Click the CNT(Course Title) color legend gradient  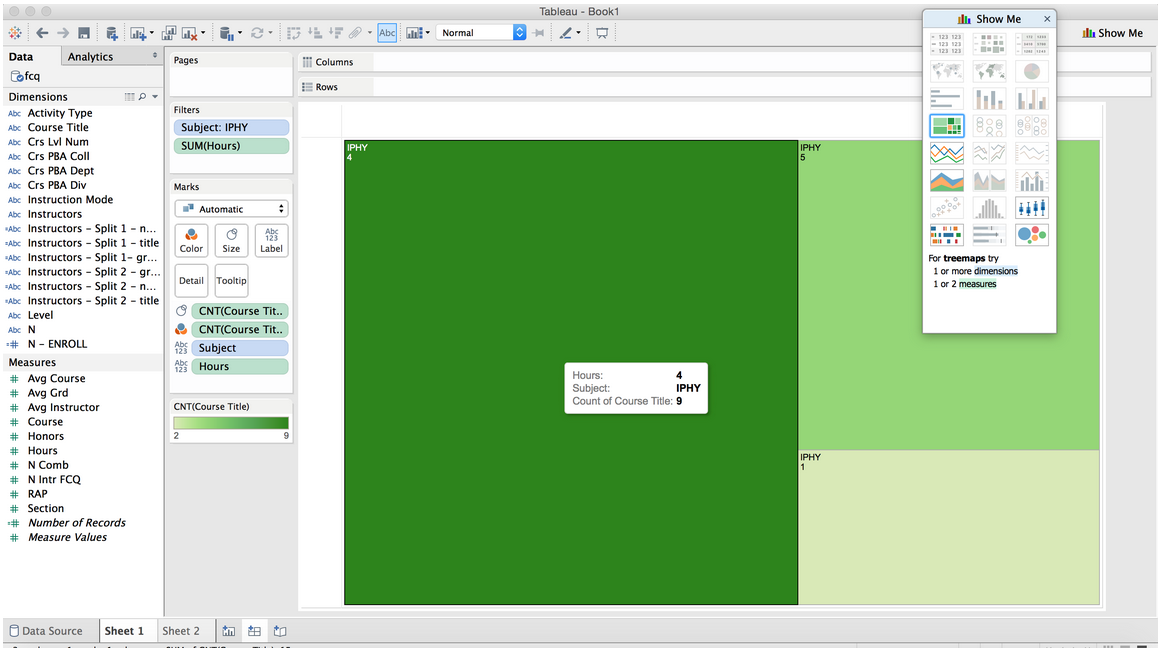(x=231, y=423)
